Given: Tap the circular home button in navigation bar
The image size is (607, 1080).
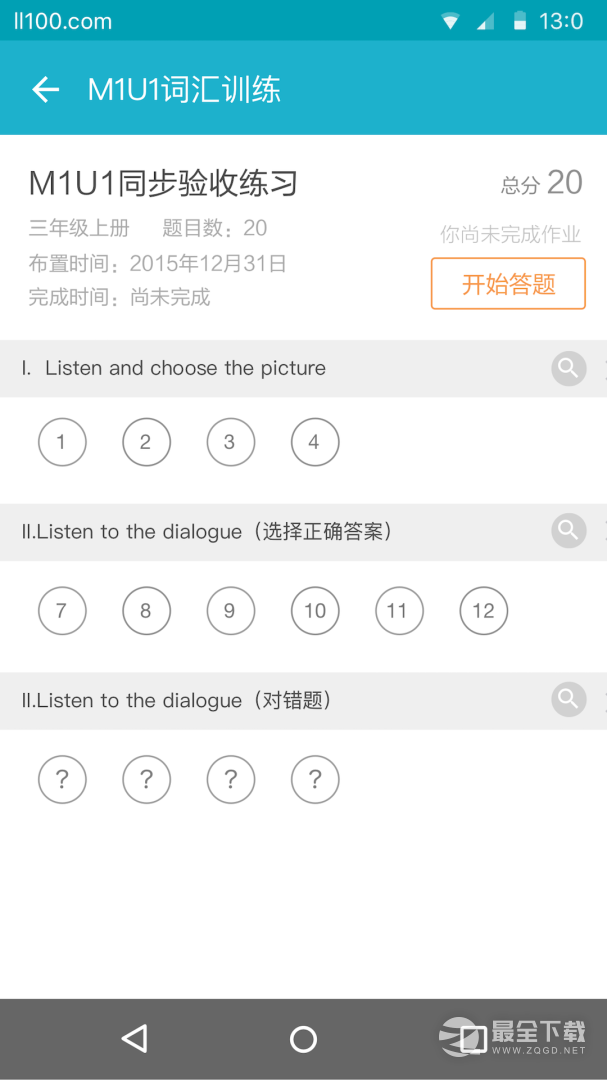Looking at the screenshot, I should [303, 1038].
